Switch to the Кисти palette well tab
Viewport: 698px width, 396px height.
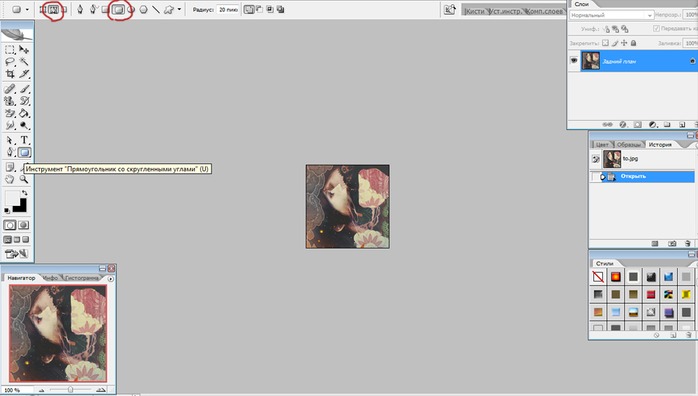[x=475, y=11]
